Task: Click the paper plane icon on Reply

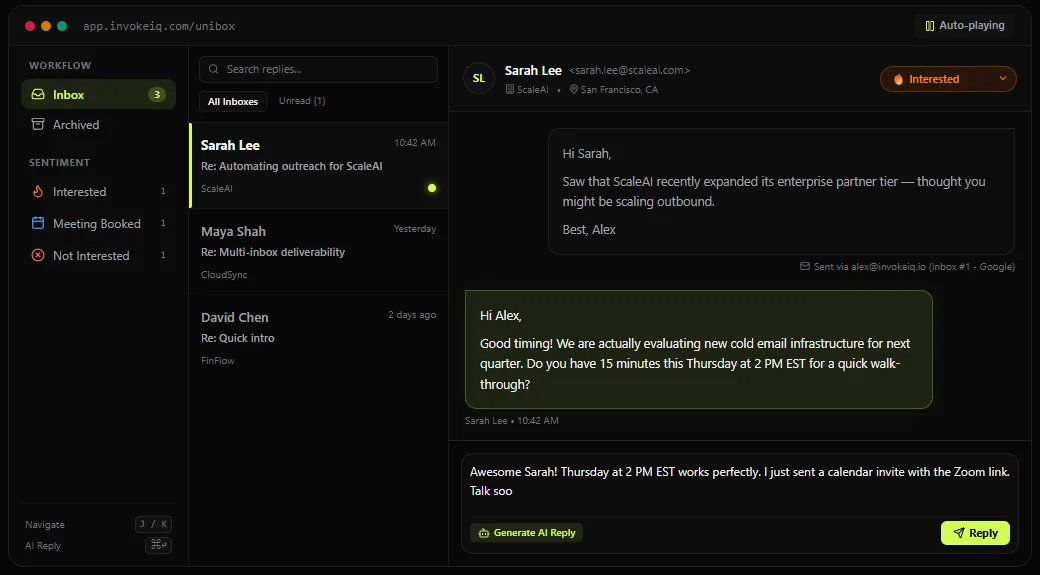Action: (x=958, y=533)
